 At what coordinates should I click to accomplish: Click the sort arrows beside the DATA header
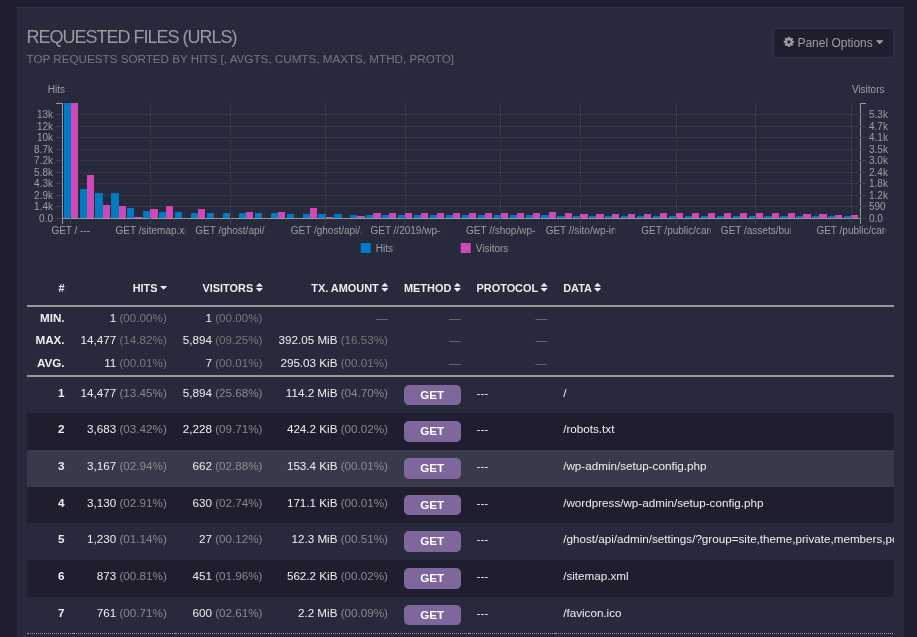(x=597, y=288)
